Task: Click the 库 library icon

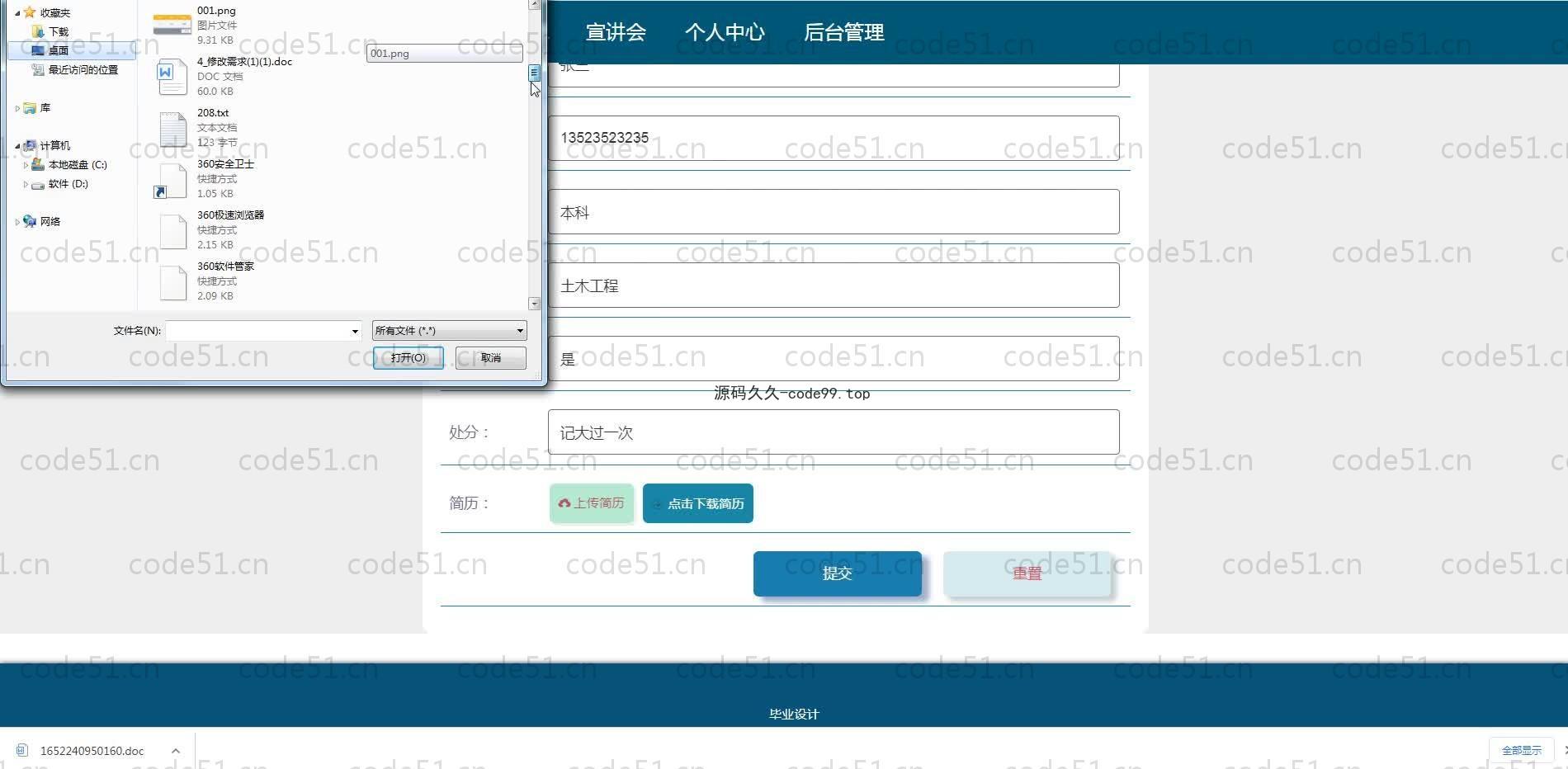Action: tap(30, 107)
